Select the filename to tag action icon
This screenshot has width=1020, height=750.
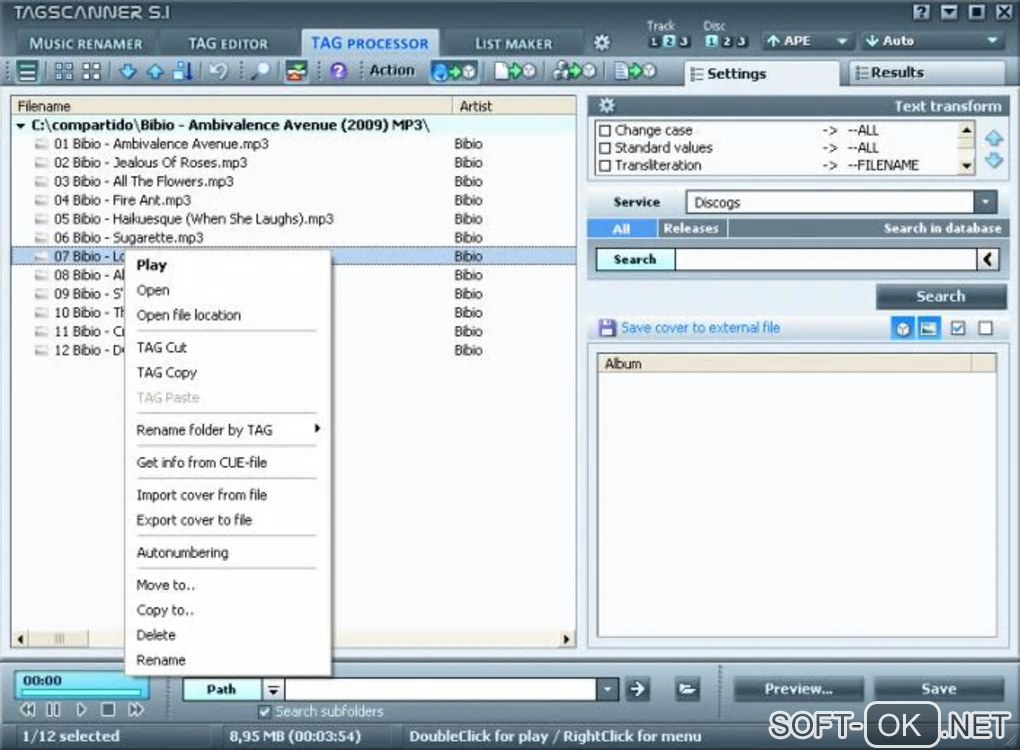pos(515,71)
